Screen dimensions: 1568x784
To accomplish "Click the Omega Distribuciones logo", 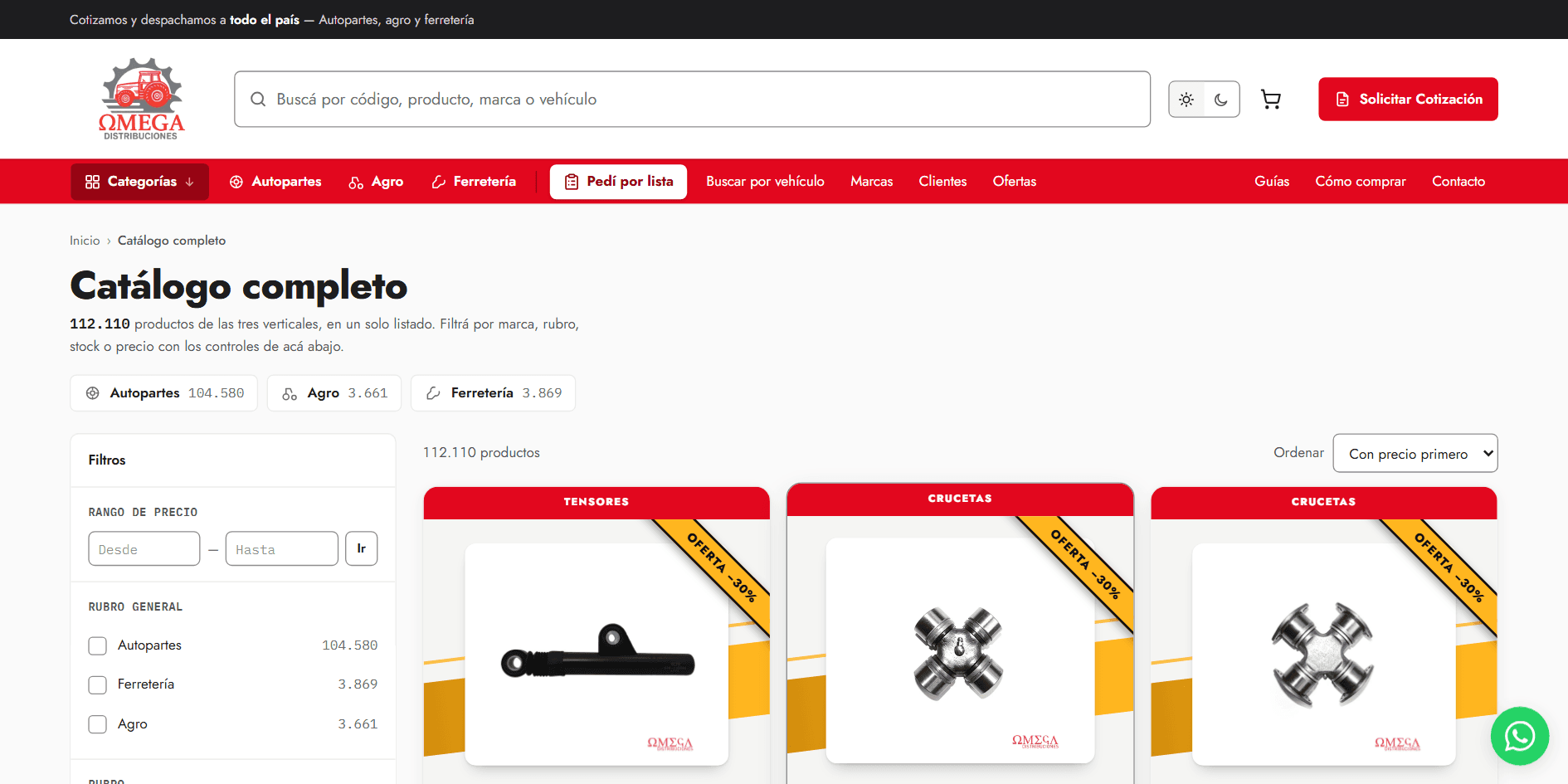I will [141, 99].
